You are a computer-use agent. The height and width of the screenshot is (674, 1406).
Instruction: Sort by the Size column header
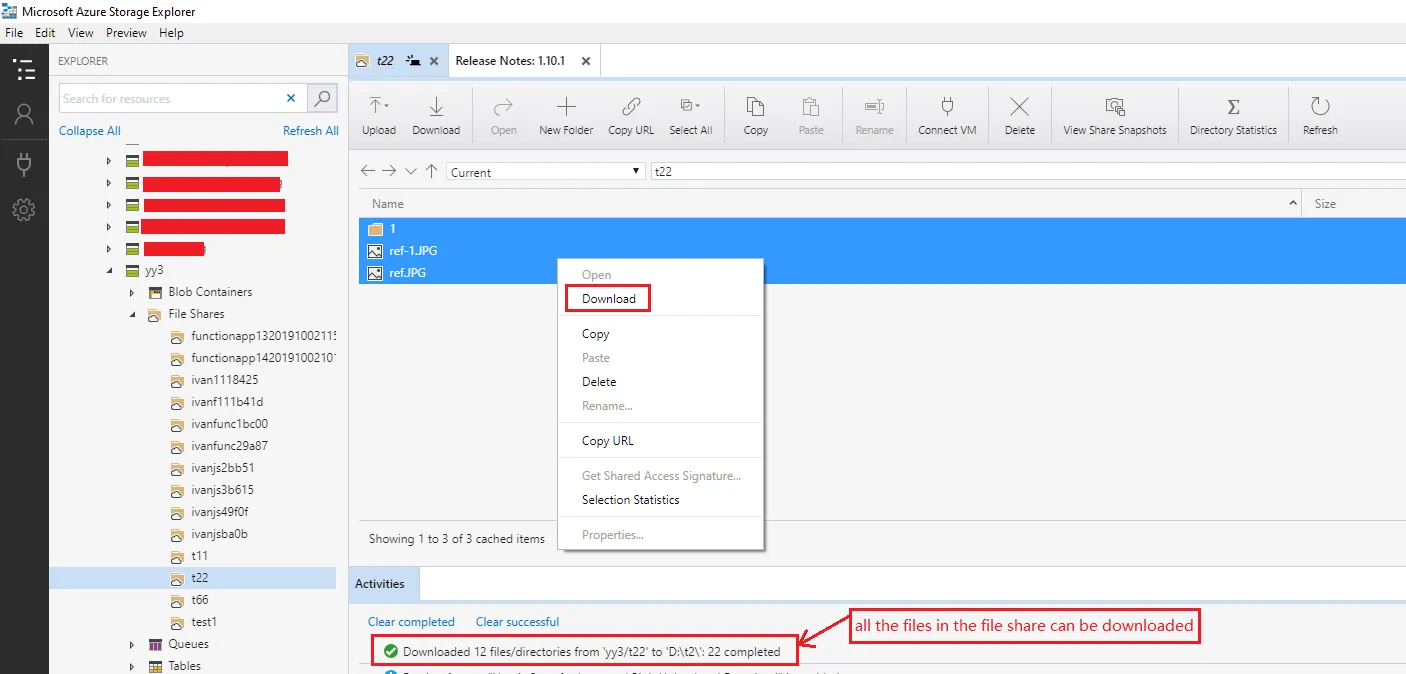[1354, 203]
